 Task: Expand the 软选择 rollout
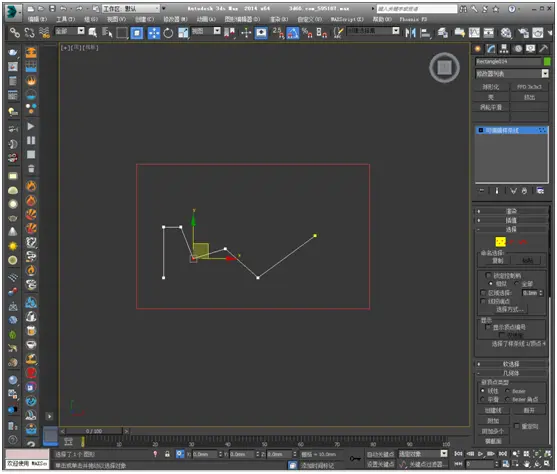pyautogui.click(x=511, y=364)
